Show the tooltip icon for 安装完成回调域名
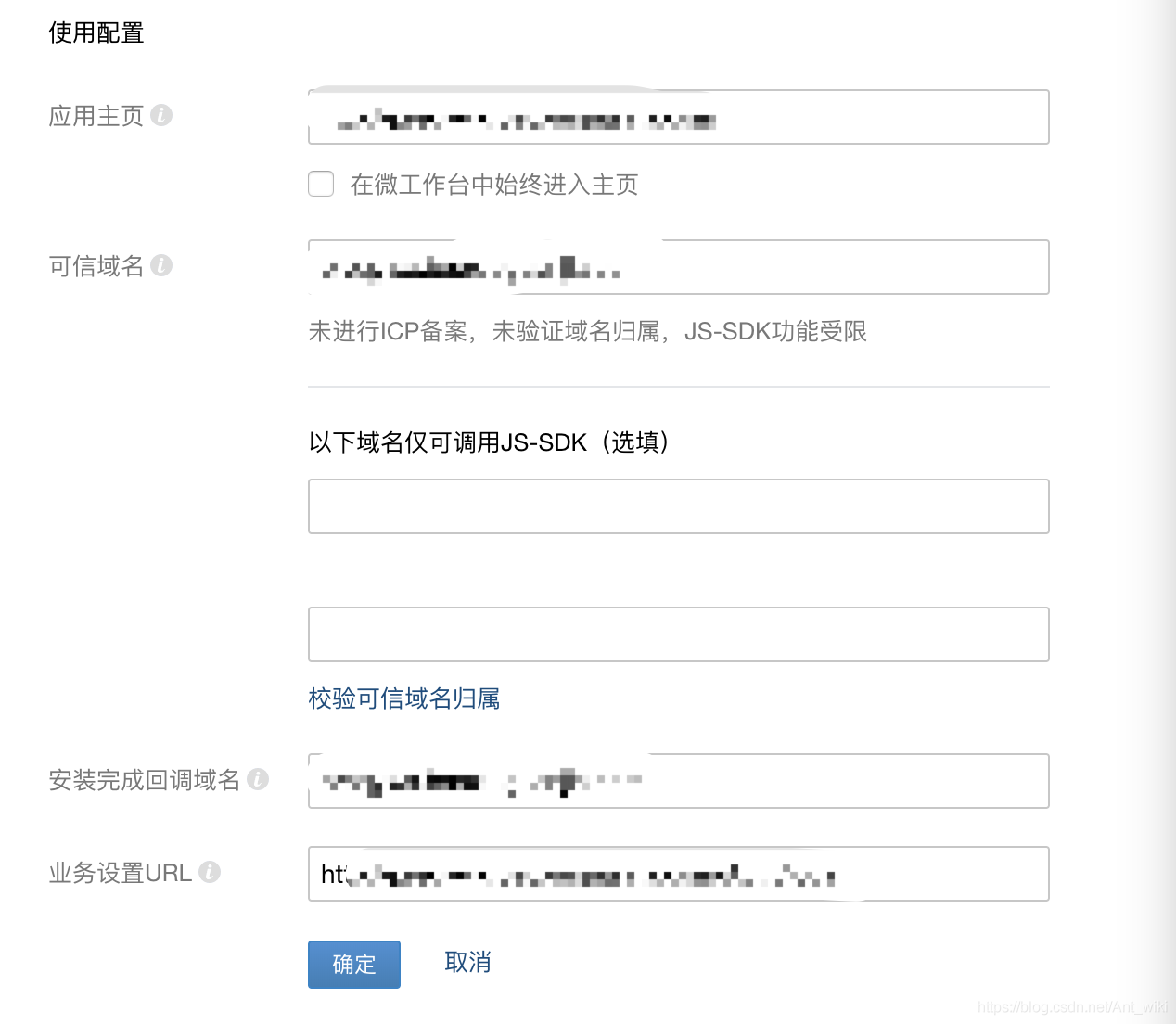This screenshot has width=1176, height=1024. [258, 779]
